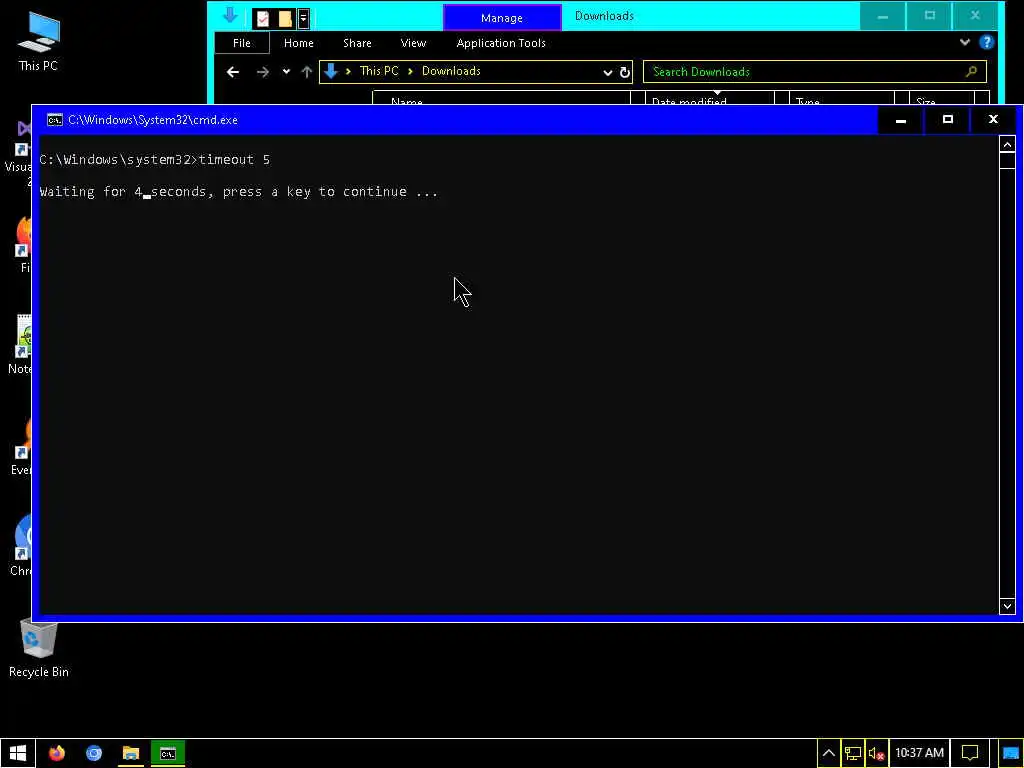Screen dimensions: 1024x768
Task: Click the cmd.exe title bar icon
Action: 55,120
